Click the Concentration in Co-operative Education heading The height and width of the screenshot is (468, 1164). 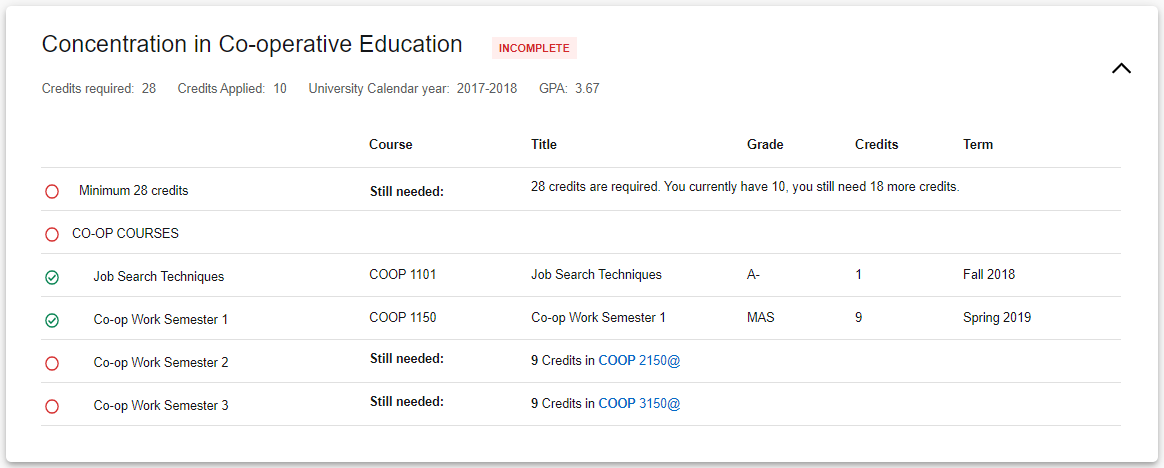click(252, 45)
